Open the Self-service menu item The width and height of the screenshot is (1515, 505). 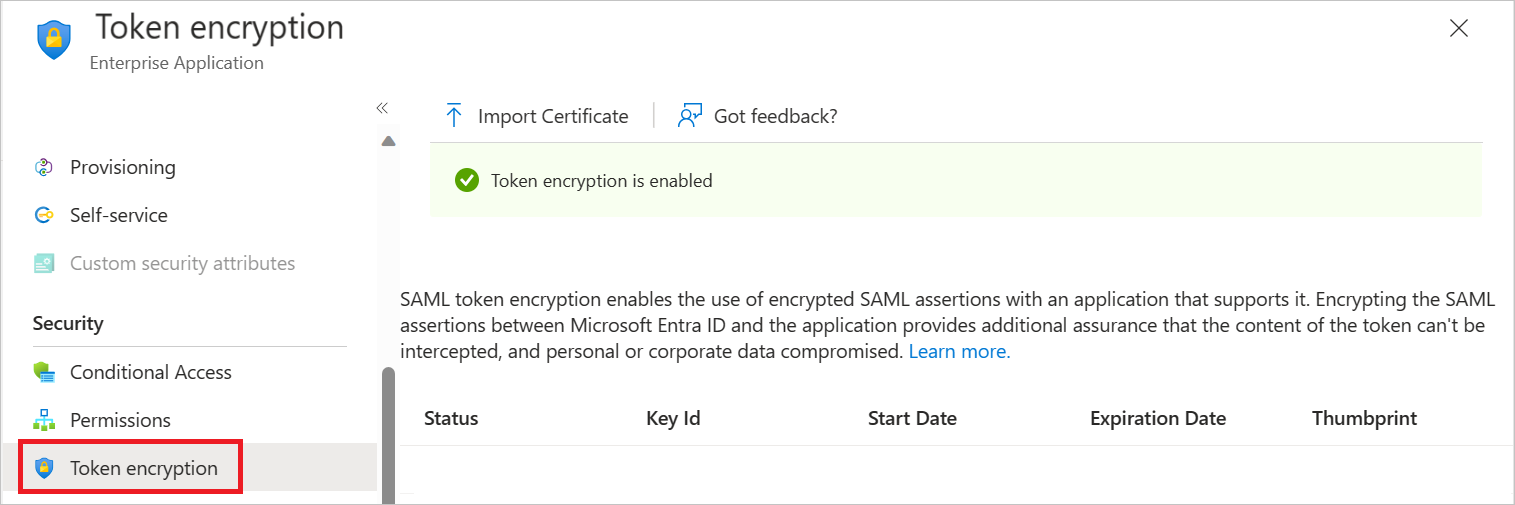(x=118, y=215)
